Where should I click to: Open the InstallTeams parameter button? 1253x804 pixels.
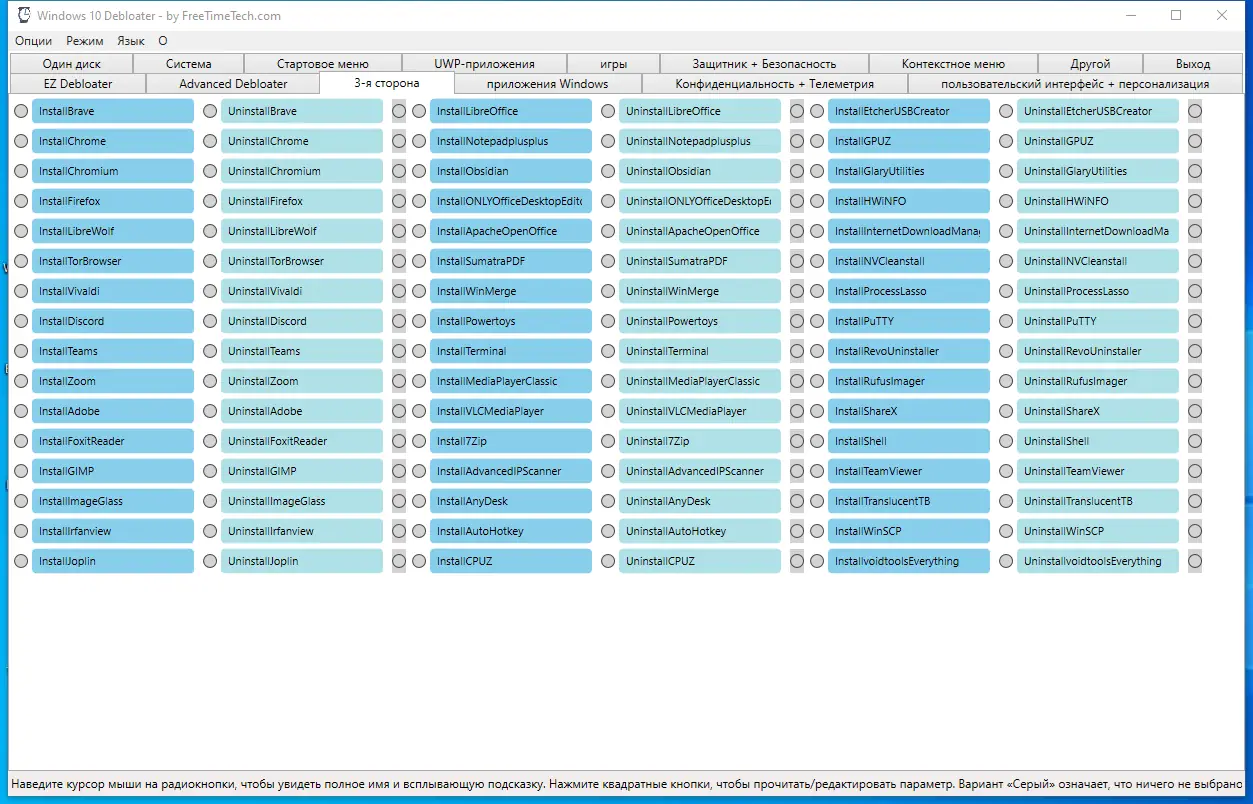click(113, 351)
